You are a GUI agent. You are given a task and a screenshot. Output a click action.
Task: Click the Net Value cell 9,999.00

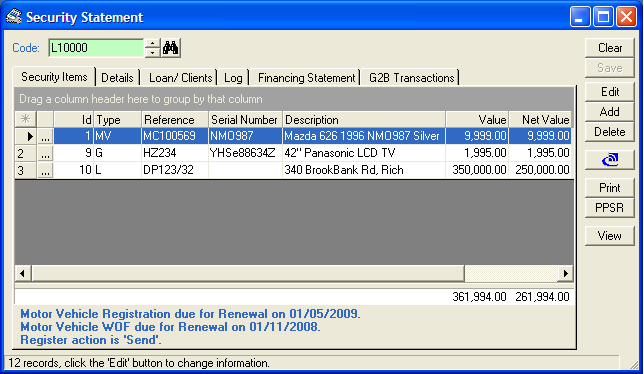540,136
